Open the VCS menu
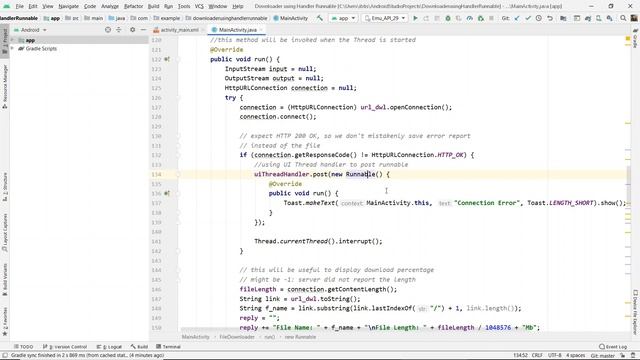The height and width of the screenshot is (360, 640). coord(199,7)
